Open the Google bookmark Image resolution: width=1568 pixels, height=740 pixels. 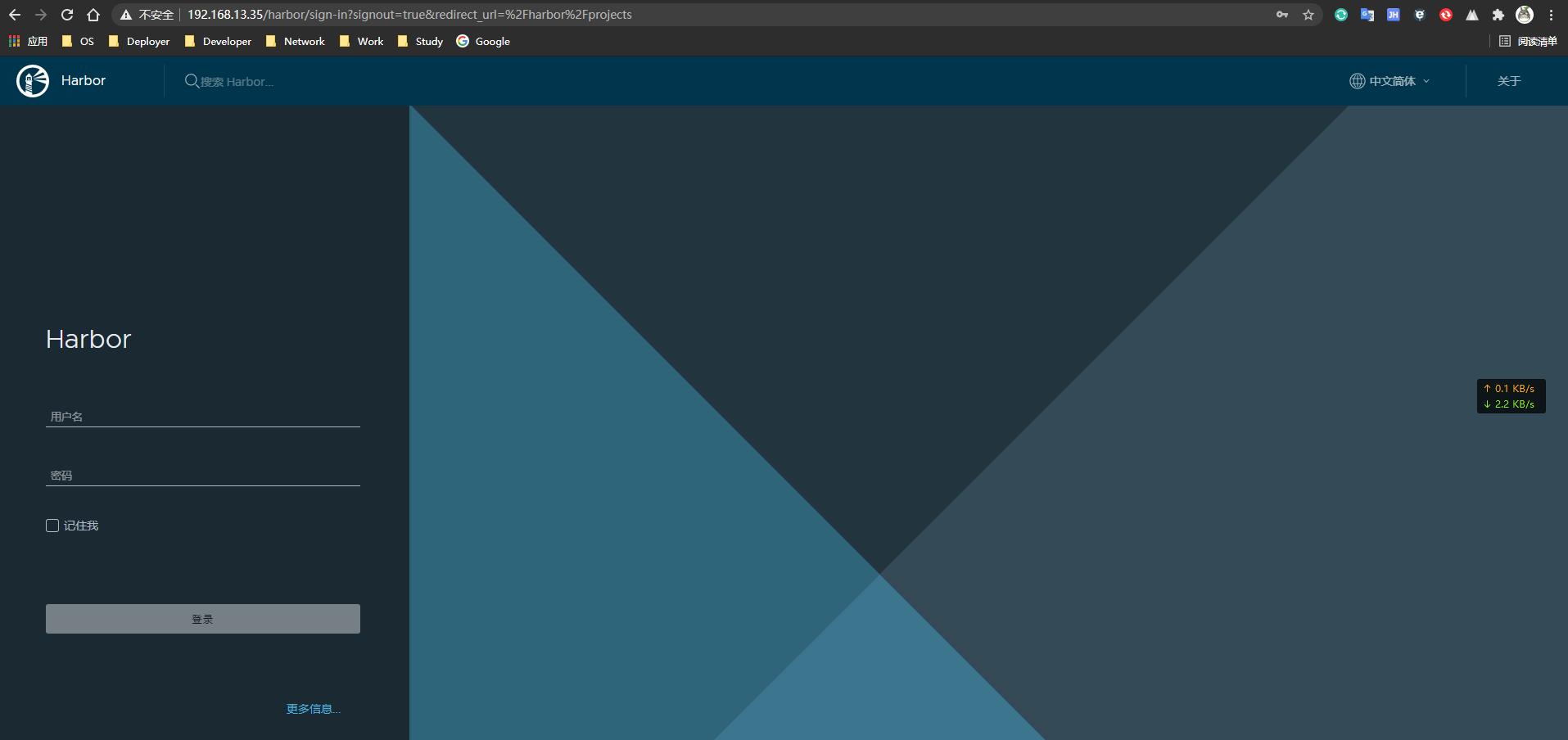[x=483, y=41]
